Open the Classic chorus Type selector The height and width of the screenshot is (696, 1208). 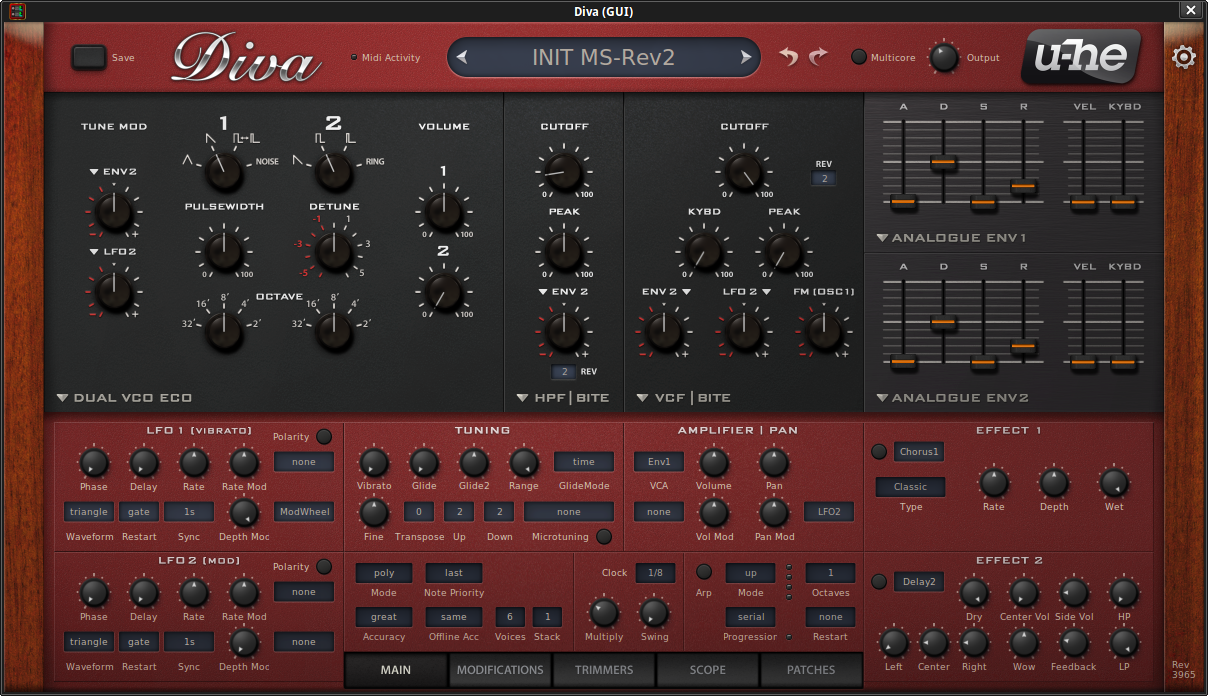click(910, 487)
